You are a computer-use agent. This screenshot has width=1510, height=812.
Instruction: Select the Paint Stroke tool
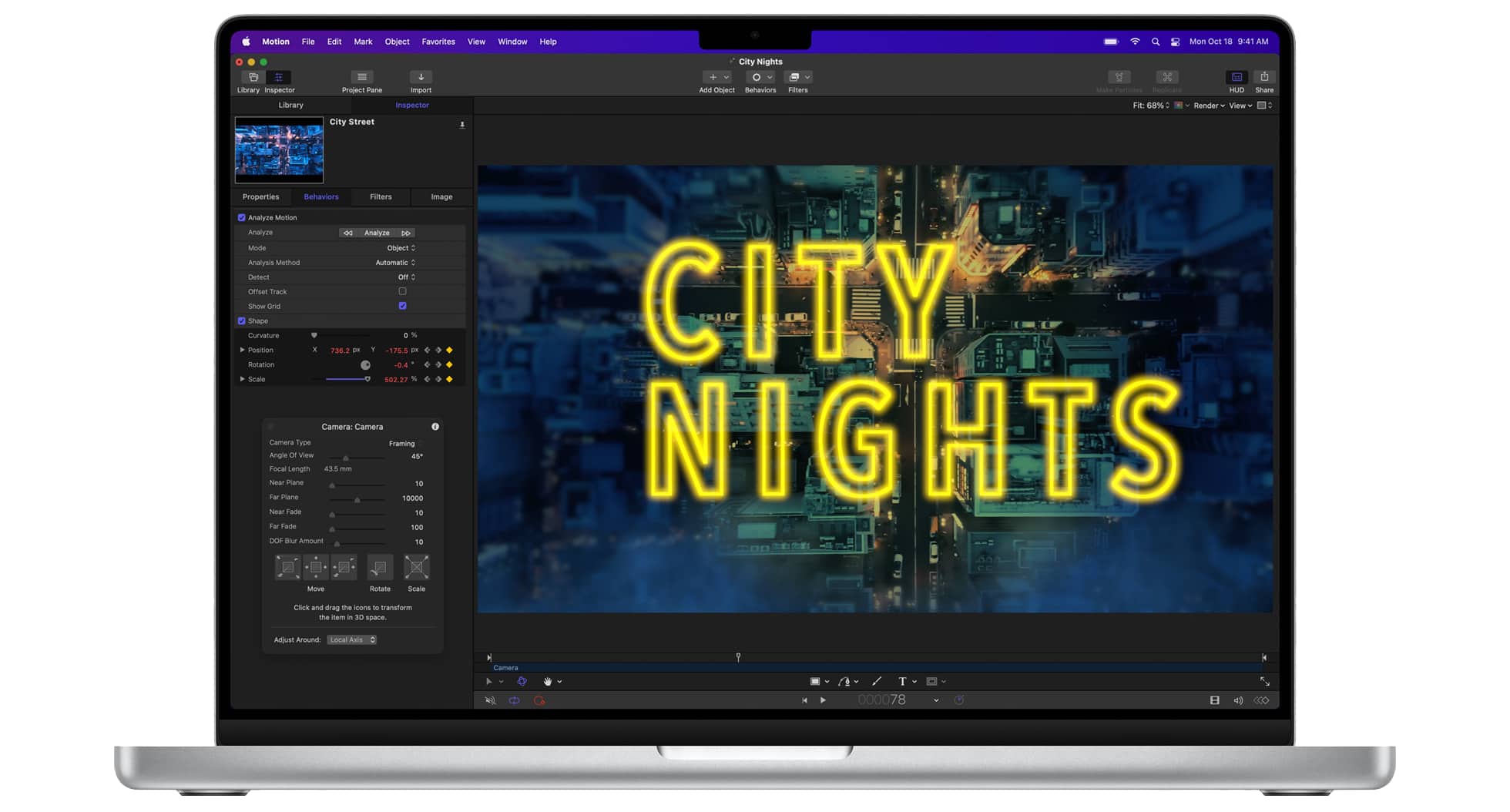(x=877, y=681)
